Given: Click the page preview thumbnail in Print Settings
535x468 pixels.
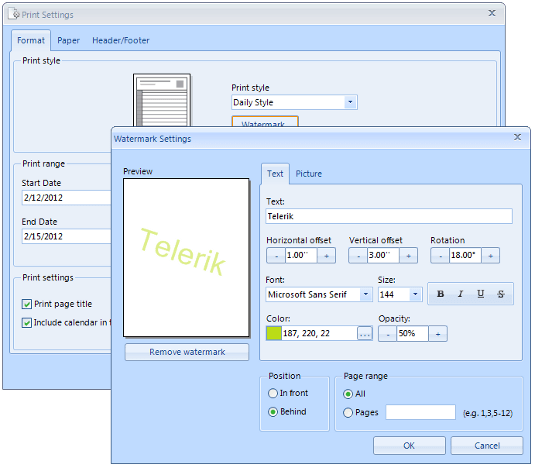Looking at the screenshot, I should tap(162, 100).
